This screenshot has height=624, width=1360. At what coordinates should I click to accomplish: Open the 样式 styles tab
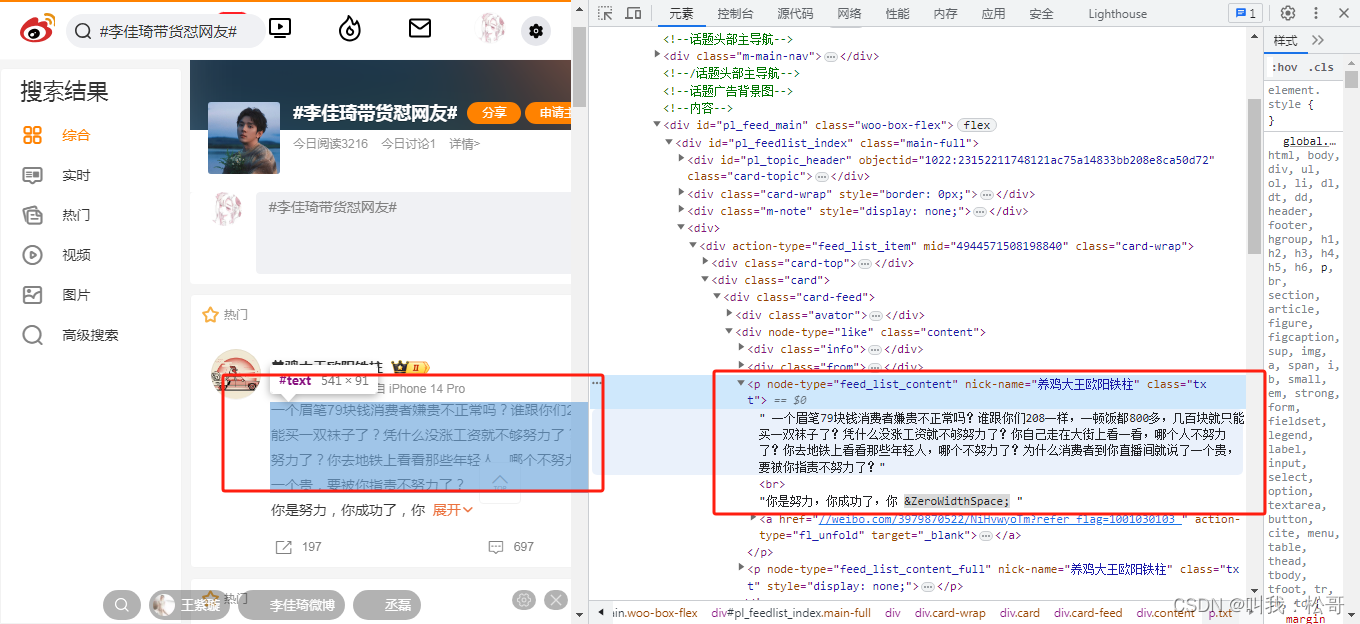(x=1285, y=41)
